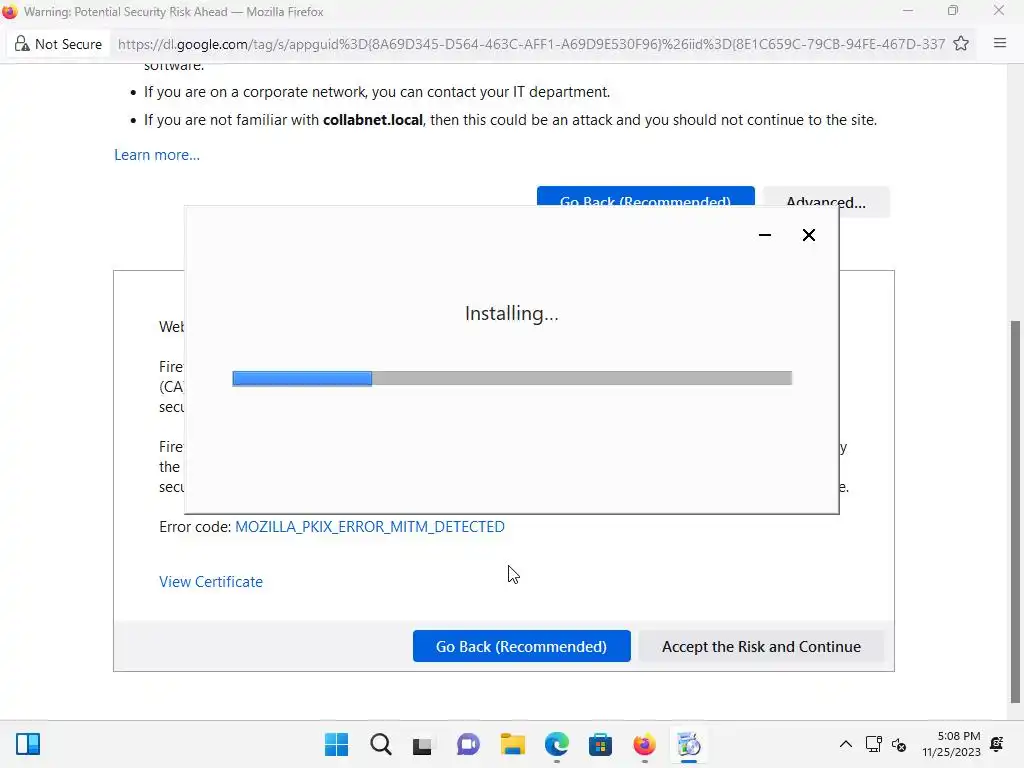Show hidden system tray icons

846,744
